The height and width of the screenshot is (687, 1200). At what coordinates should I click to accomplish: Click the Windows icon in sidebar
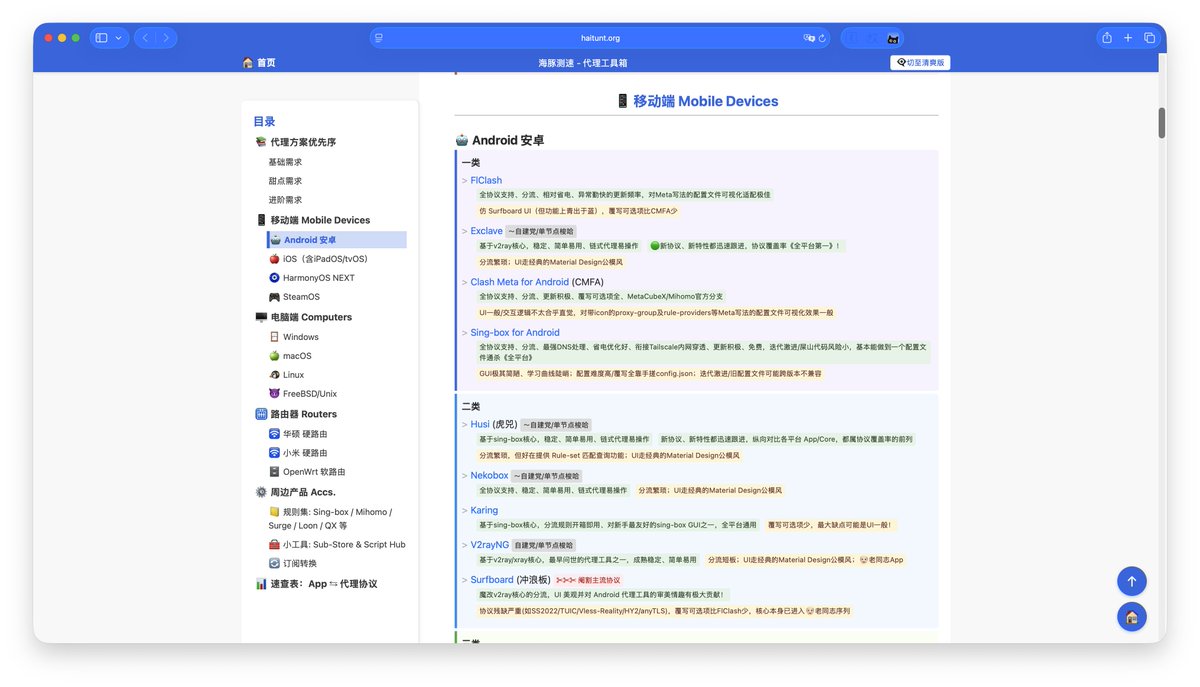pyautogui.click(x=274, y=337)
